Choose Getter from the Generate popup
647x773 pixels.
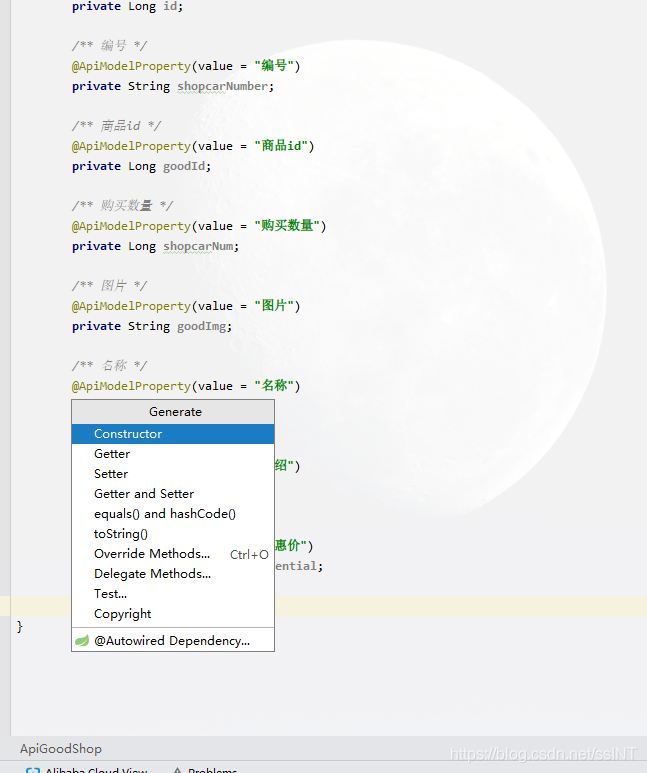coord(112,454)
